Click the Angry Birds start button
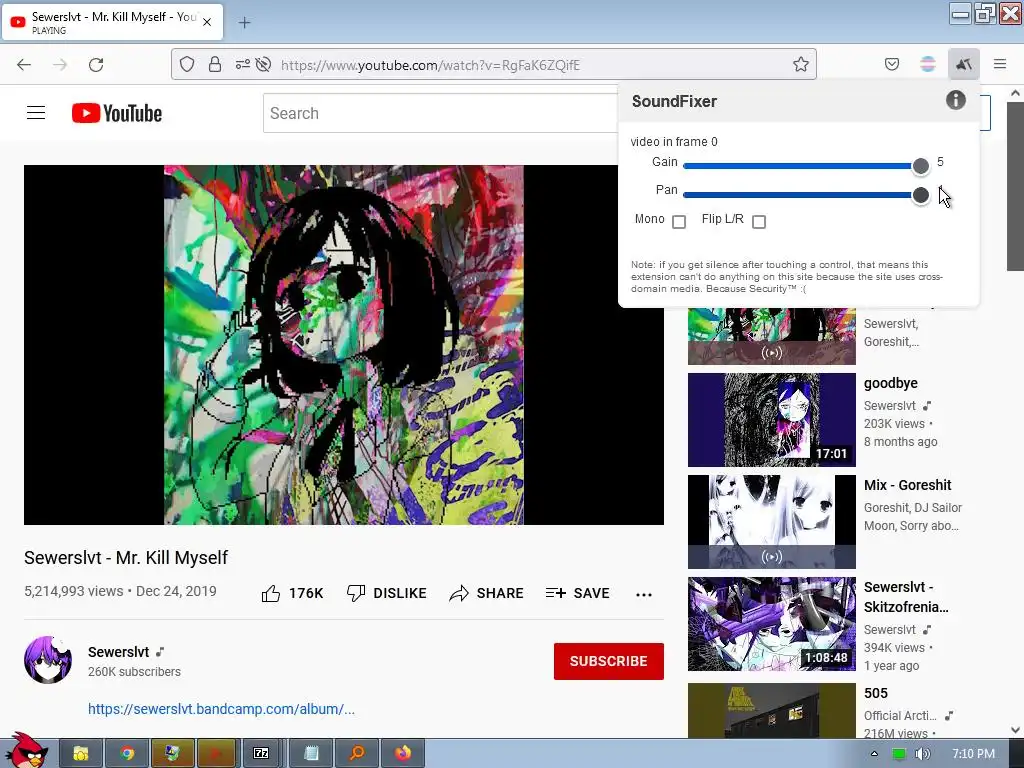The image size is (1024, 768). pyautogui.click(x=26, y=751)
